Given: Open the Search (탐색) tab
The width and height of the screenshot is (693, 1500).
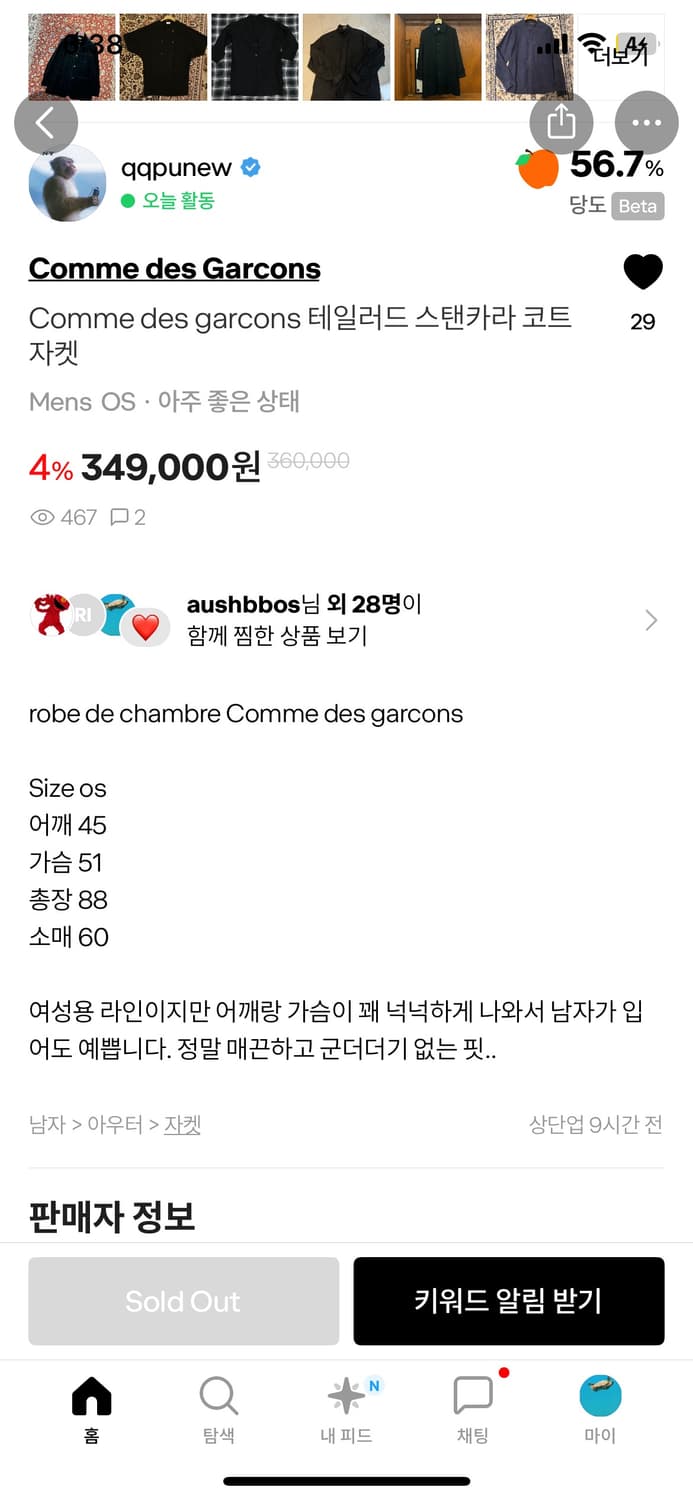Looking at the screenshot, I should tap(218, 1407).
